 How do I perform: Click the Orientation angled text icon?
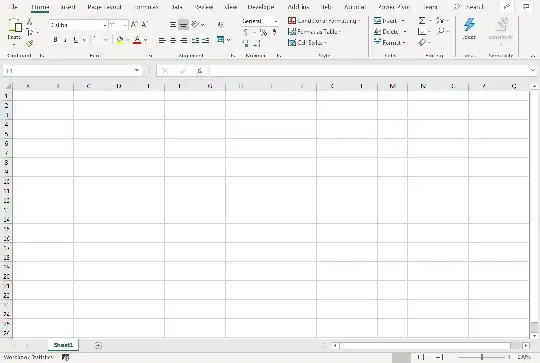pyautogui.click(x=196, y=24)
